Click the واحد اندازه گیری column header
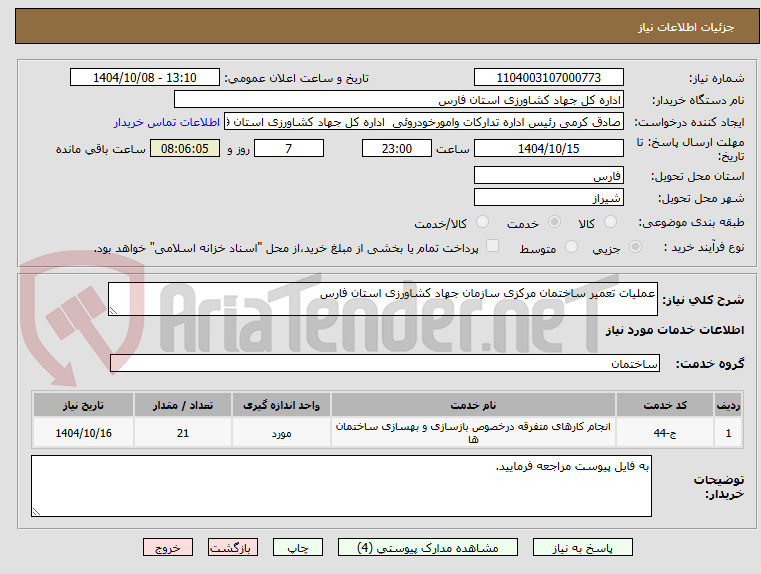 click(x=281, y=405)
